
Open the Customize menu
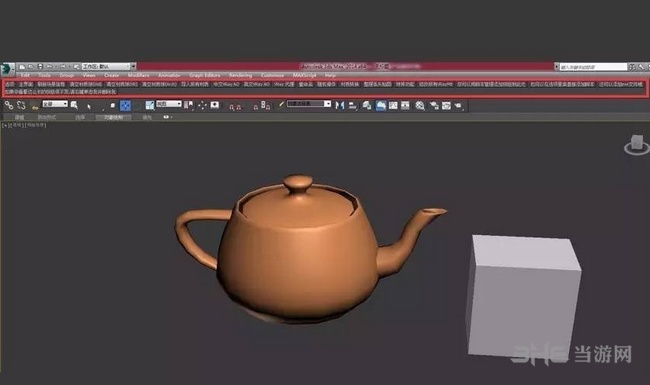click(x=272, y=75)
